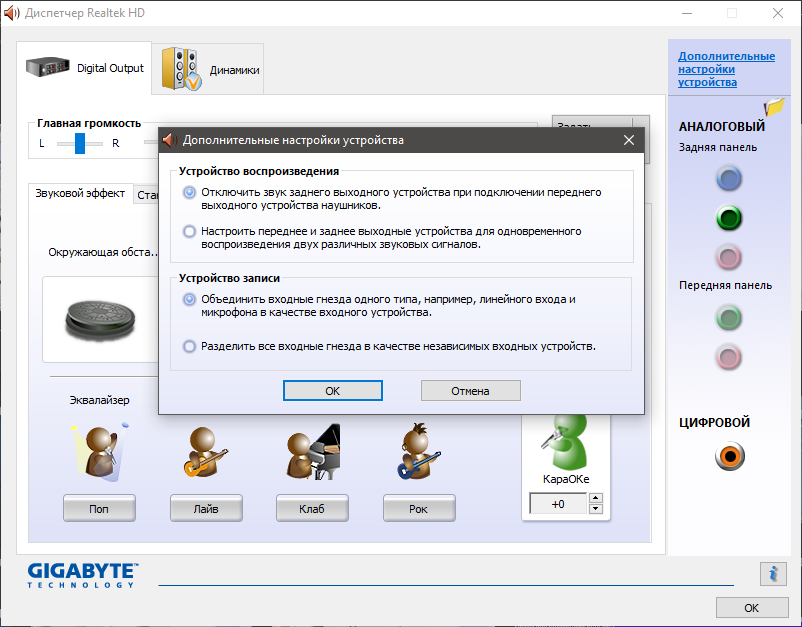Click the green rear panel output jack
Screen dimensions: 802x627
[729, 218]
